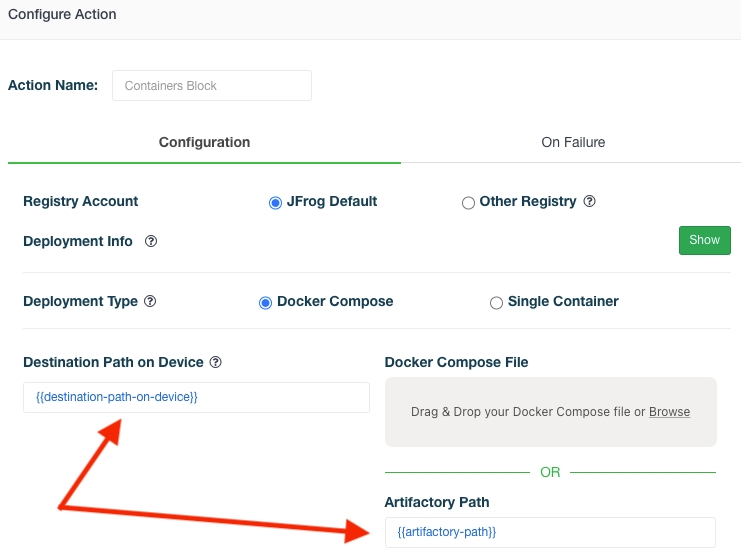Switch to the Configuration tab
This screenshot has height=559, width=741.
click(x=204, y=142)
